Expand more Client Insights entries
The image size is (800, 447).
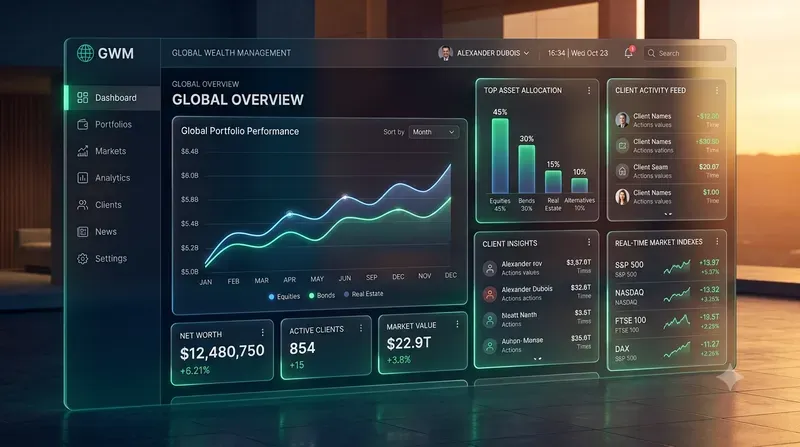[537, 359]
